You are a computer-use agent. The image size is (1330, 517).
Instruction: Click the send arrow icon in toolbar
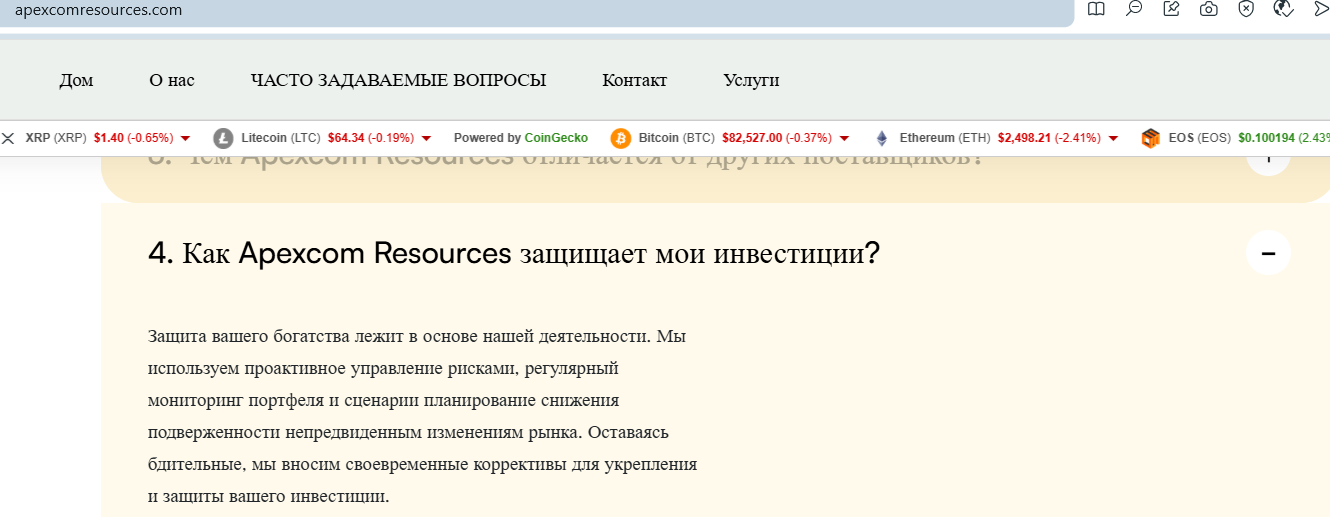pos(1321,9)
